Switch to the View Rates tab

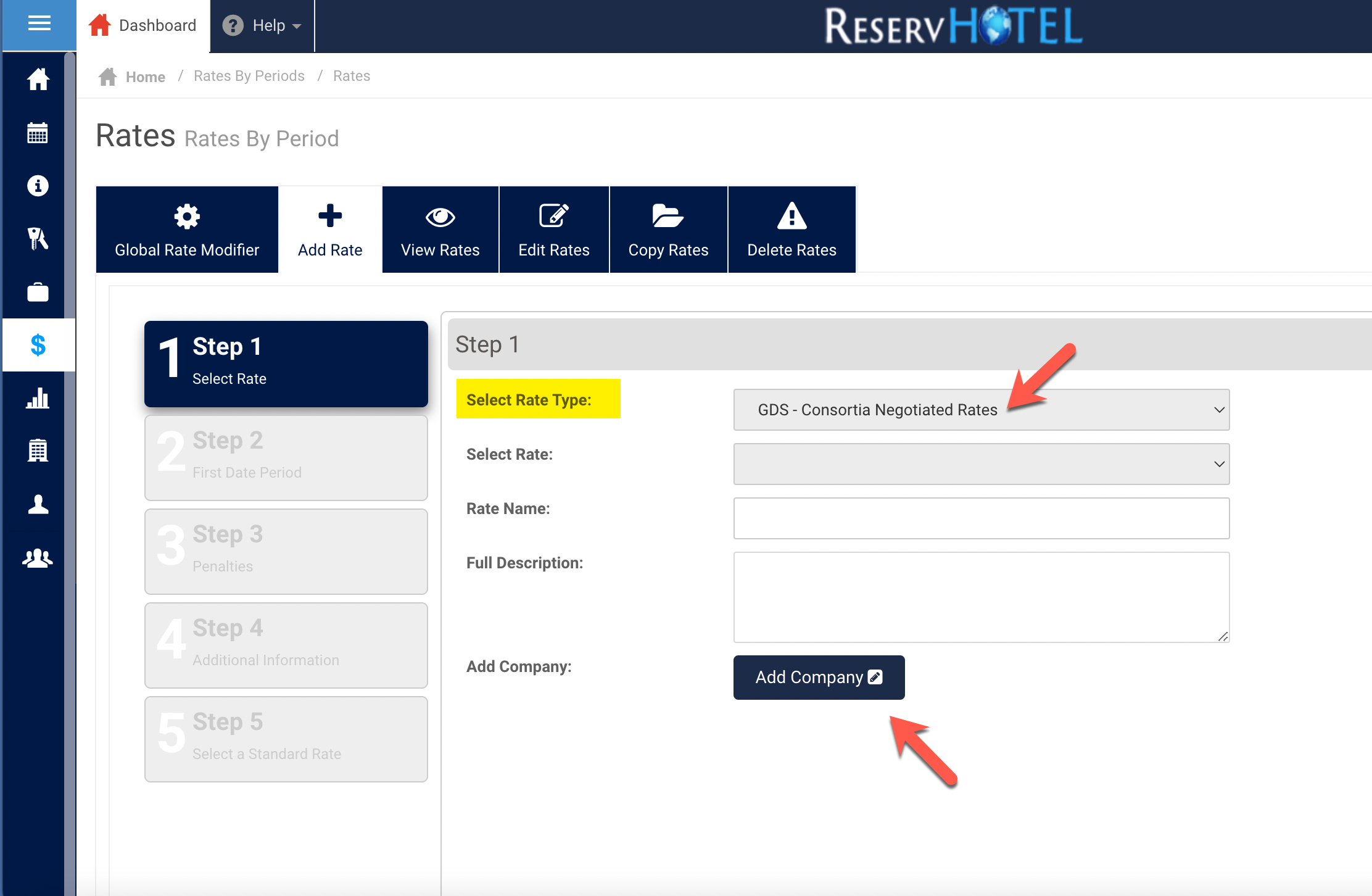[440, 230]
